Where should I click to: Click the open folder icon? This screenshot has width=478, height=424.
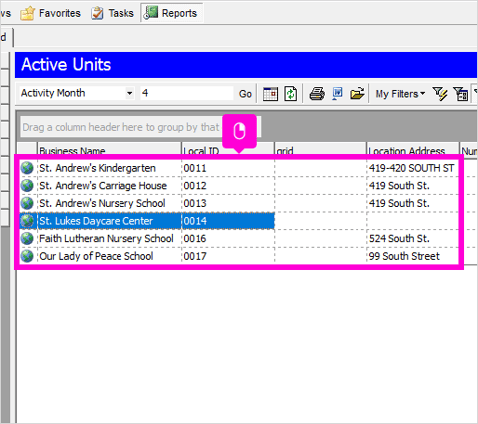(x=357, y=94)
